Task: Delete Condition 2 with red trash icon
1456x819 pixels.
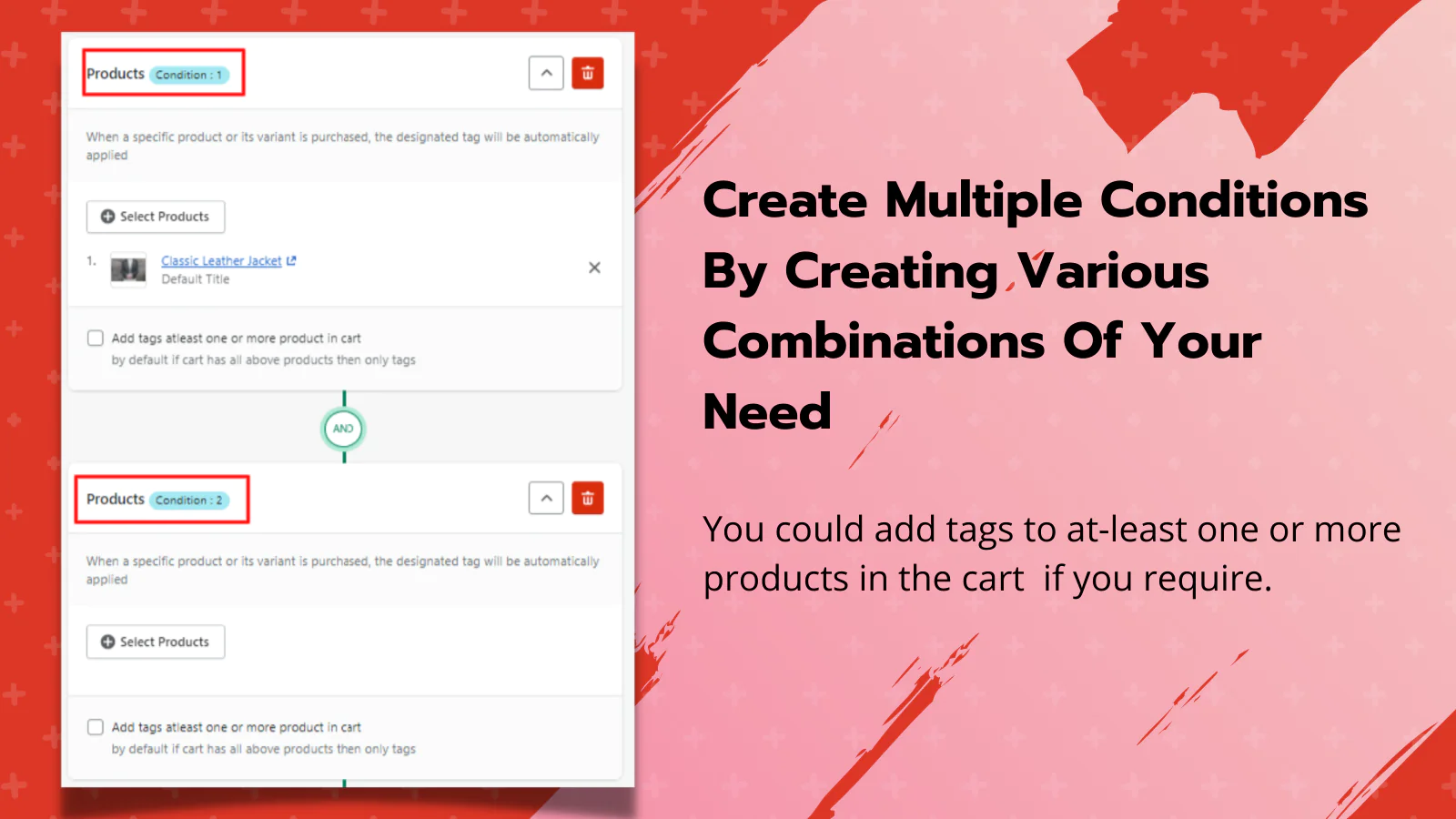Action: click(588, 499)
